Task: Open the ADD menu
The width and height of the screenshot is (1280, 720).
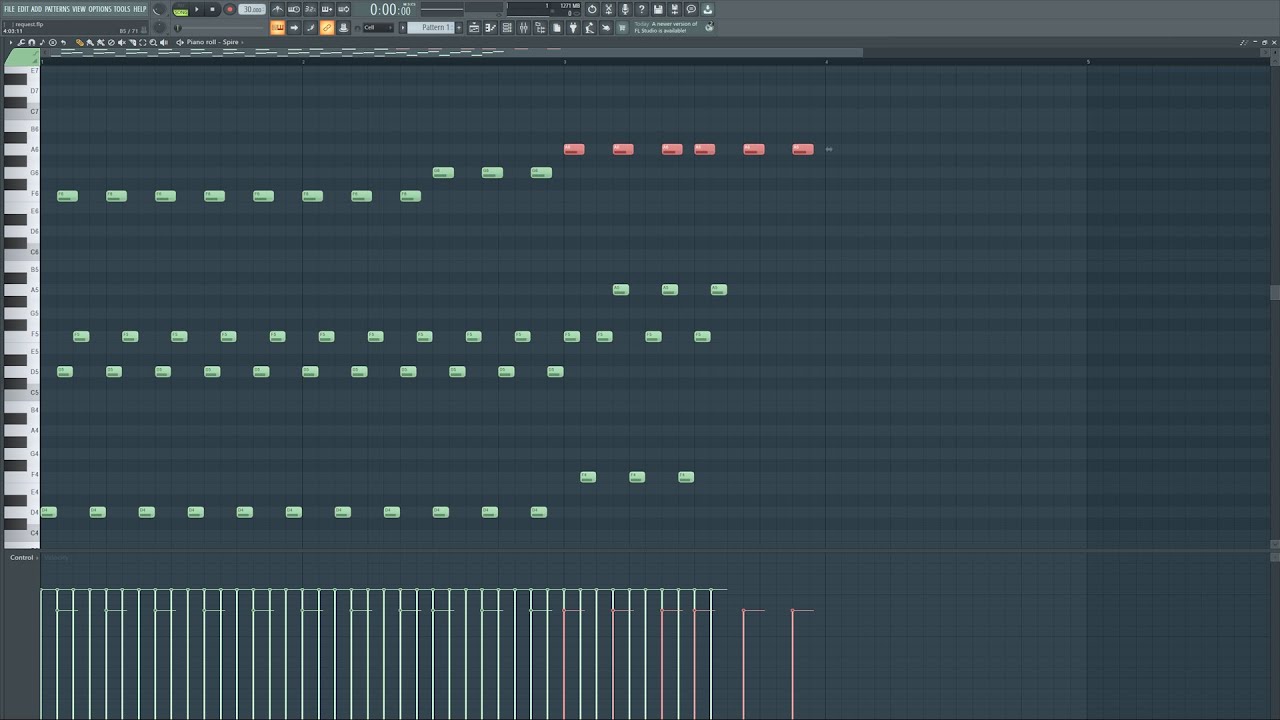Action: [x=36, y=9]
